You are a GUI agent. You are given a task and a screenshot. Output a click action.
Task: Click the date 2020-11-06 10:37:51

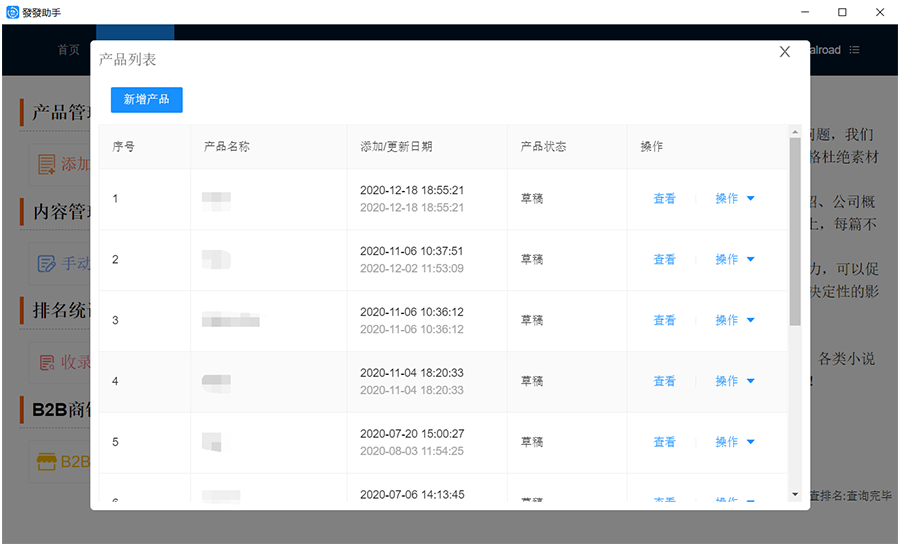point(412,251)
